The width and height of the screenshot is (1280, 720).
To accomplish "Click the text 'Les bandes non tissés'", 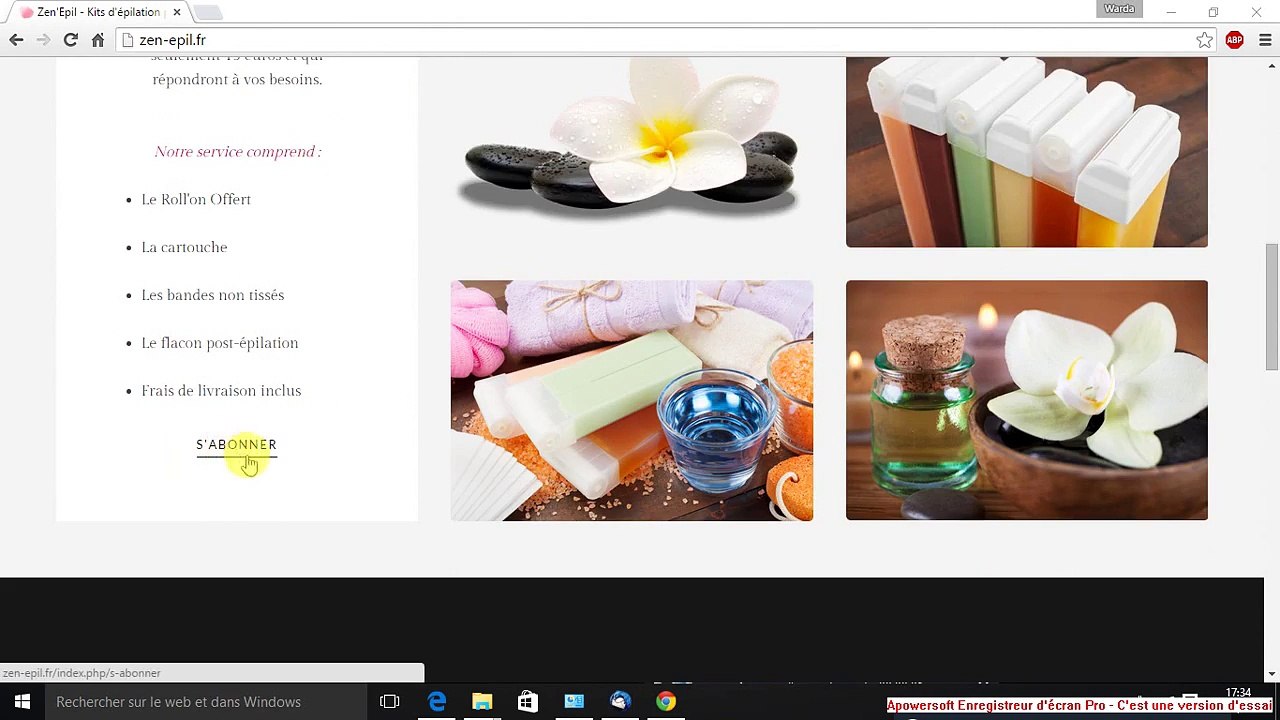I will click(213, 295).
